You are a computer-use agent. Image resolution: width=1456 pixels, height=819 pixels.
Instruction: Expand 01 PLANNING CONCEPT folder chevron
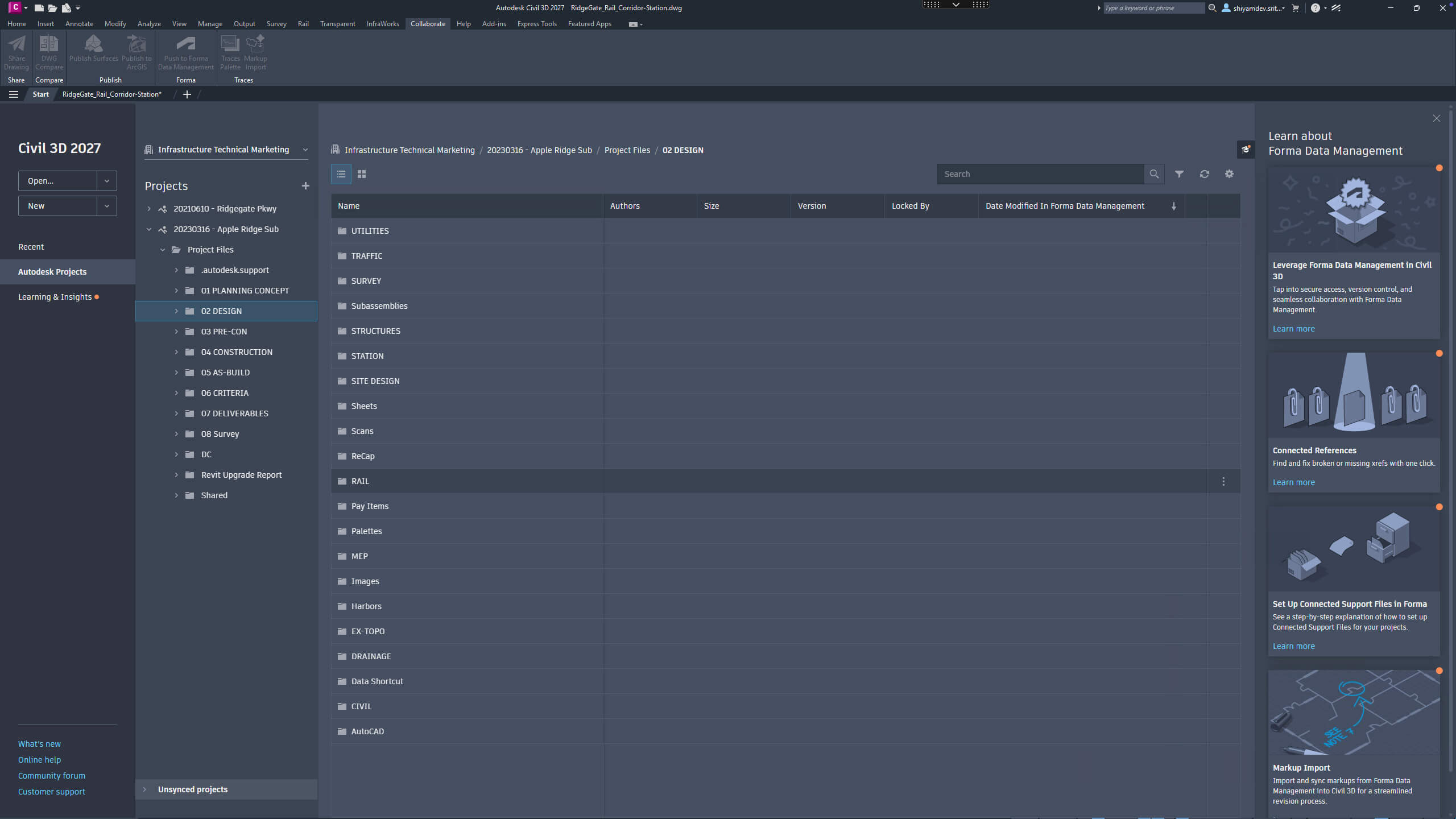click(x=176, y=291)
